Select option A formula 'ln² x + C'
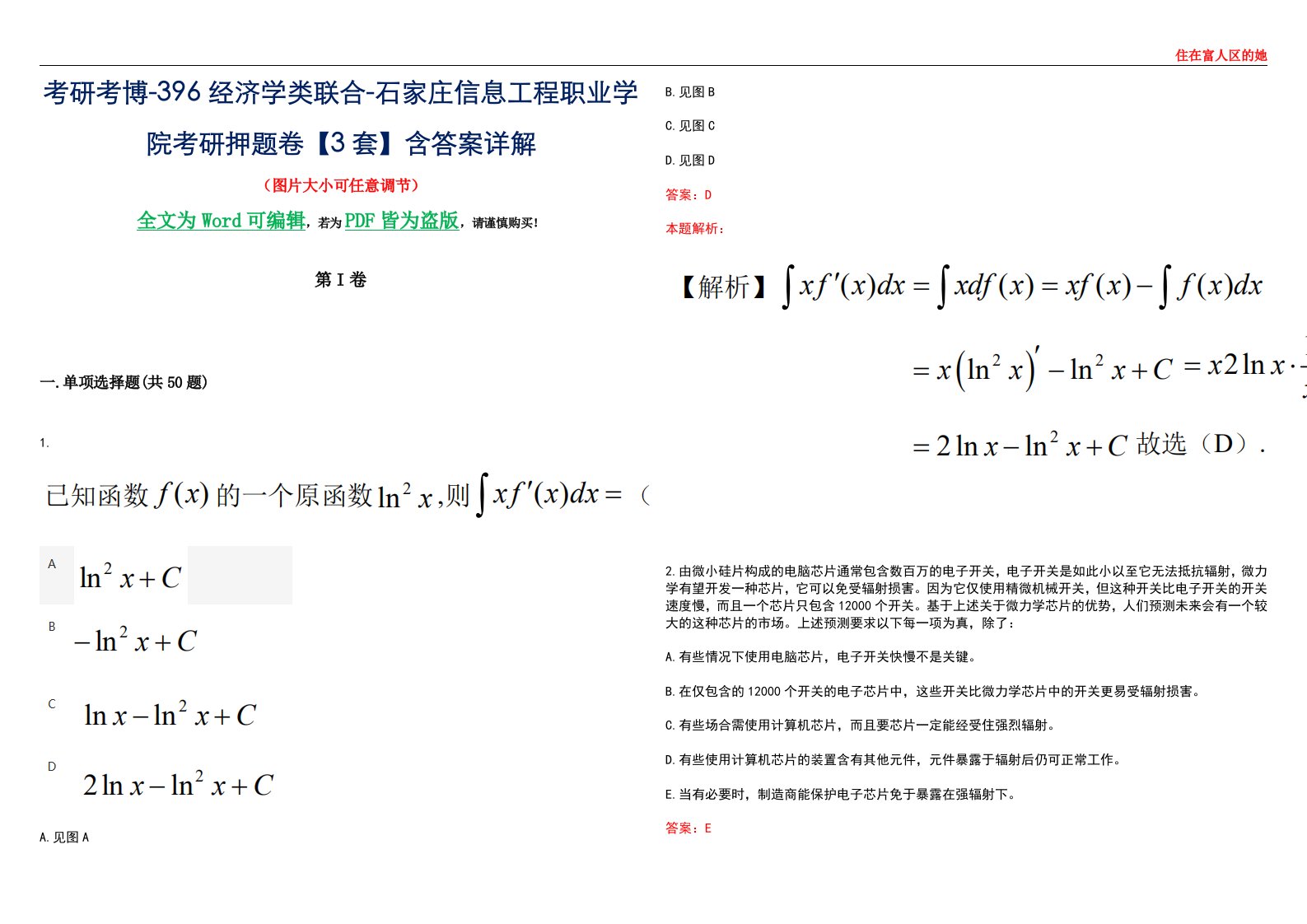Screen dimensions: 1307x924 tap(130, 576)
